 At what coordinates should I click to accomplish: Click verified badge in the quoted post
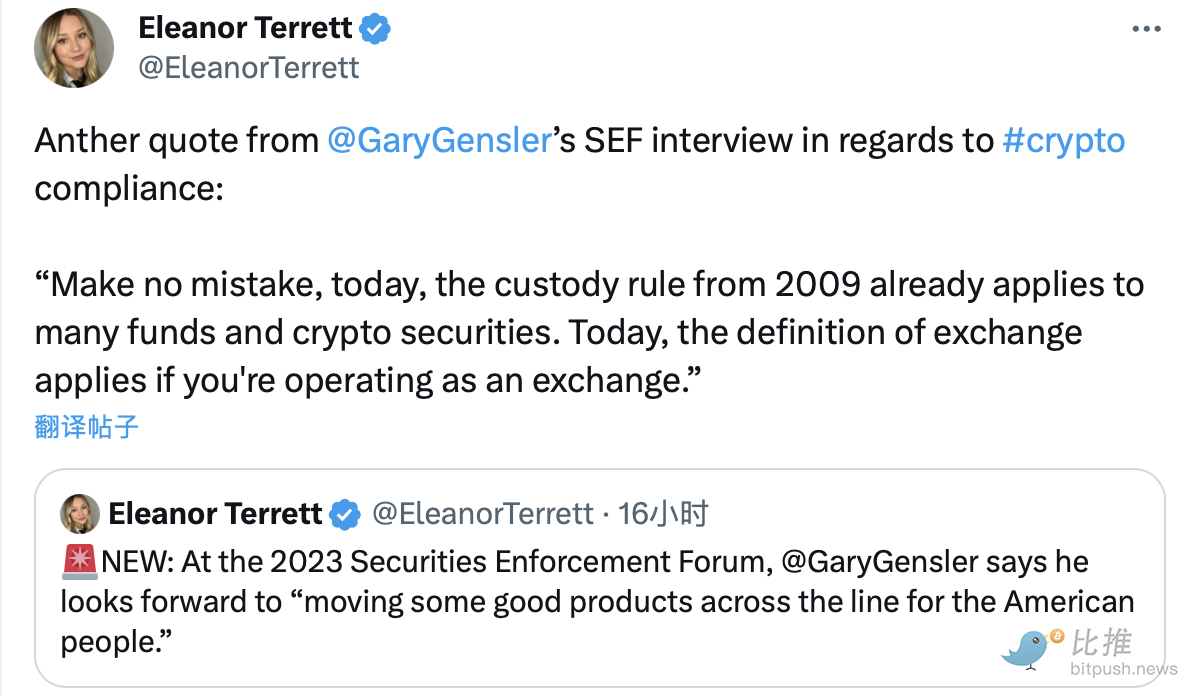point(345,514)
